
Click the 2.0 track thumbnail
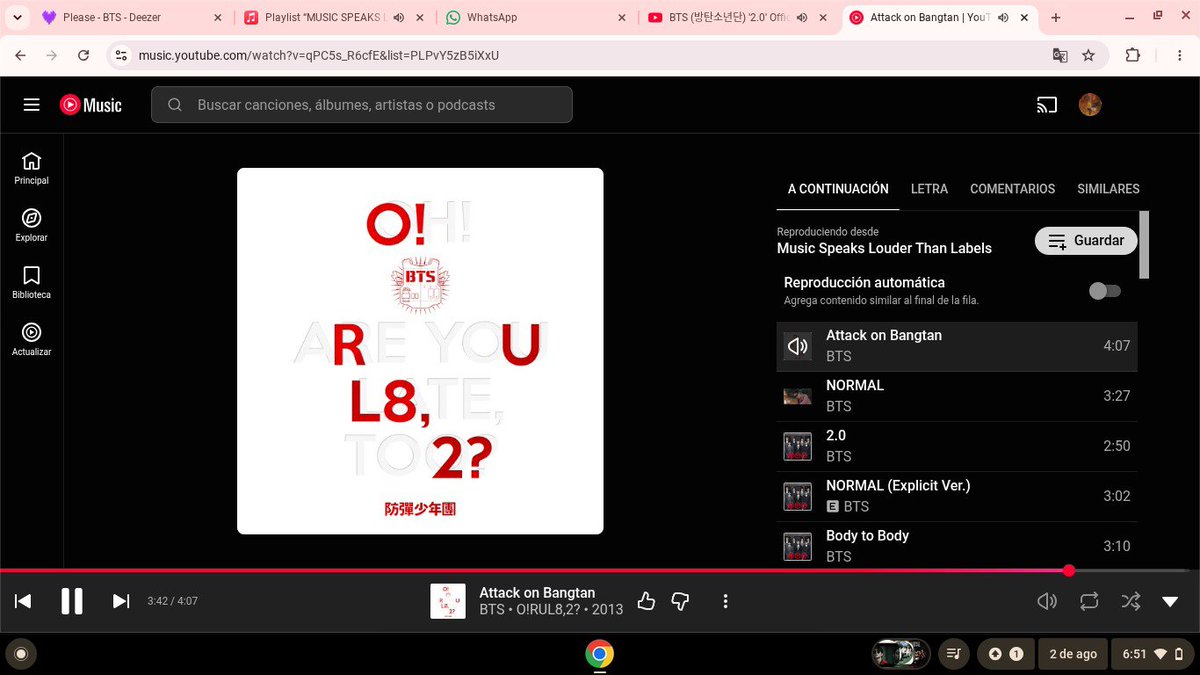tap(797, 446)
